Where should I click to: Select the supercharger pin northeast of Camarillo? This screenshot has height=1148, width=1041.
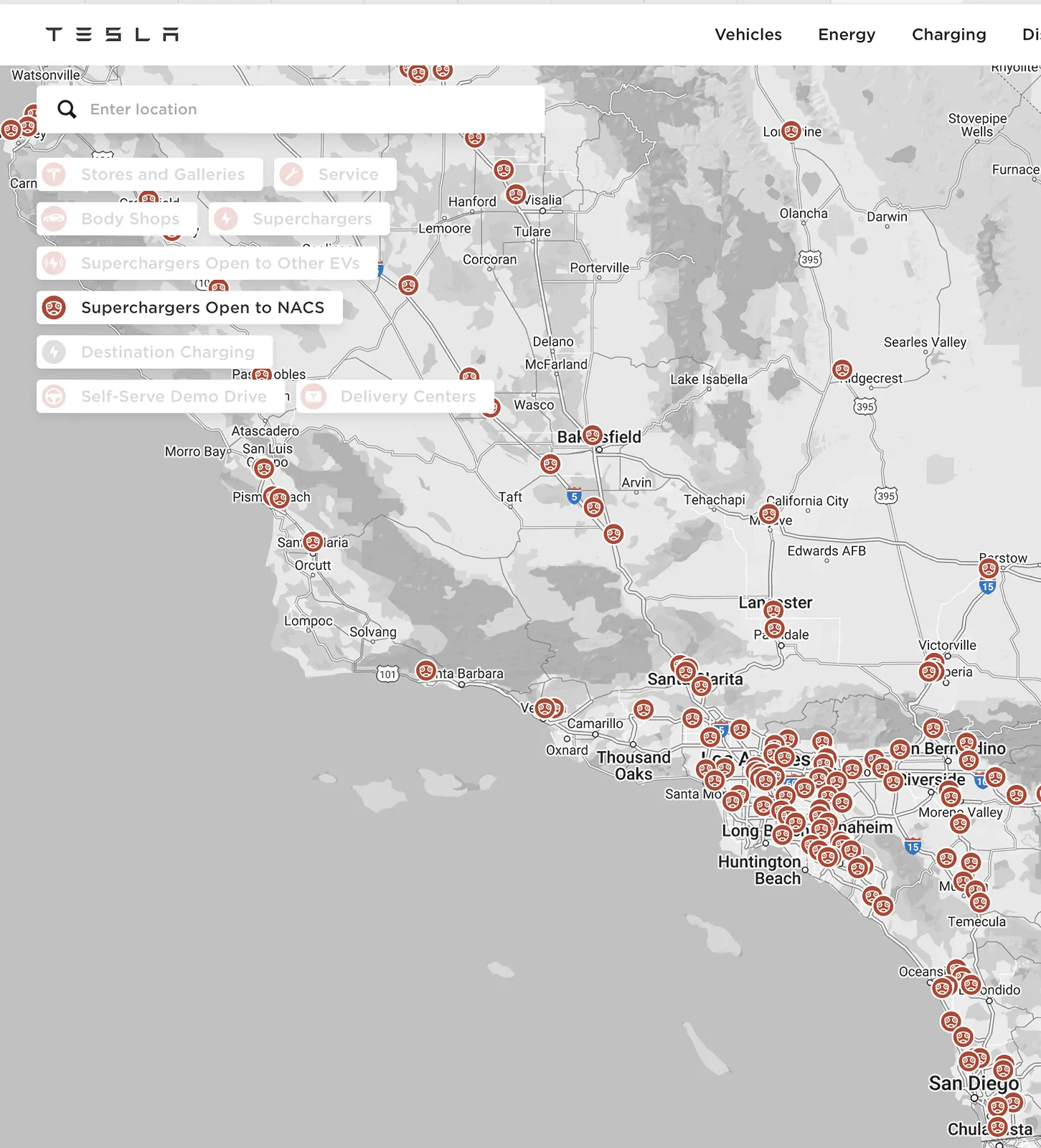(x=644, y=710)
